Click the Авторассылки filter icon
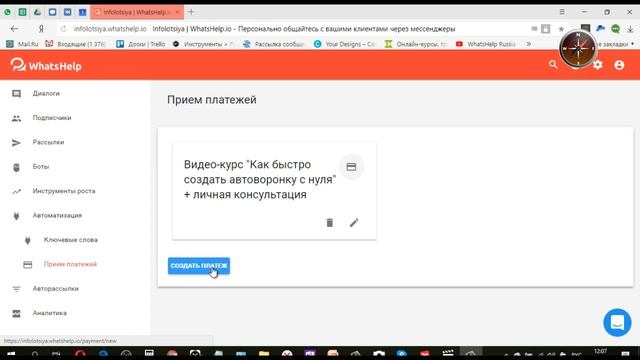 tap(16, 289)
